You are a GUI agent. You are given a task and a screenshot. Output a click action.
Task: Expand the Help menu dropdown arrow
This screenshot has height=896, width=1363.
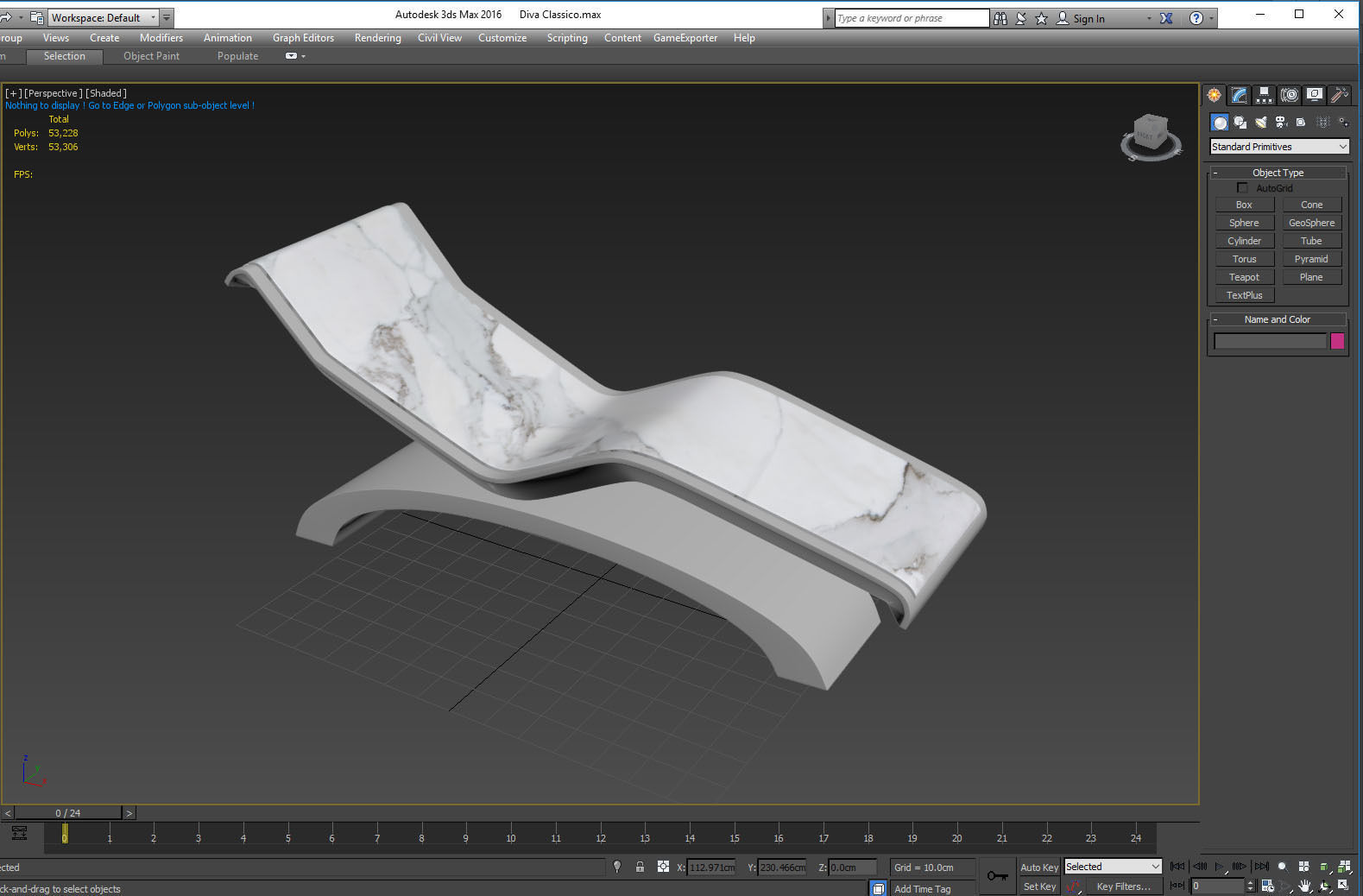point(1211,18)
